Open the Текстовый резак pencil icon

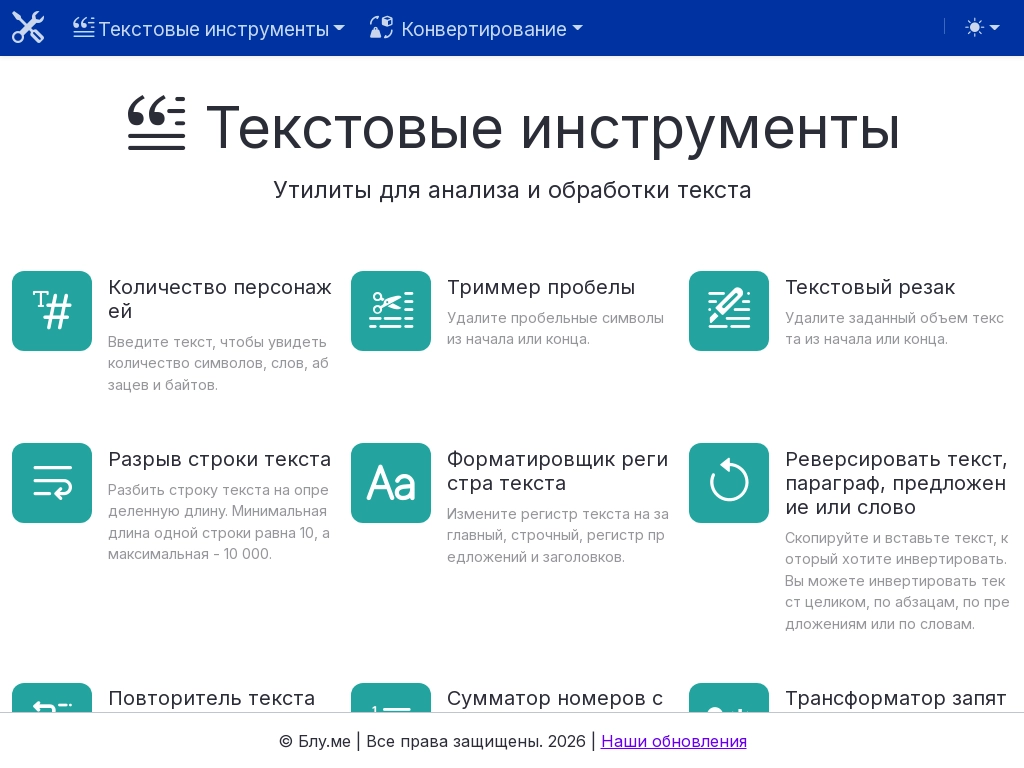(x=729, y=311)
